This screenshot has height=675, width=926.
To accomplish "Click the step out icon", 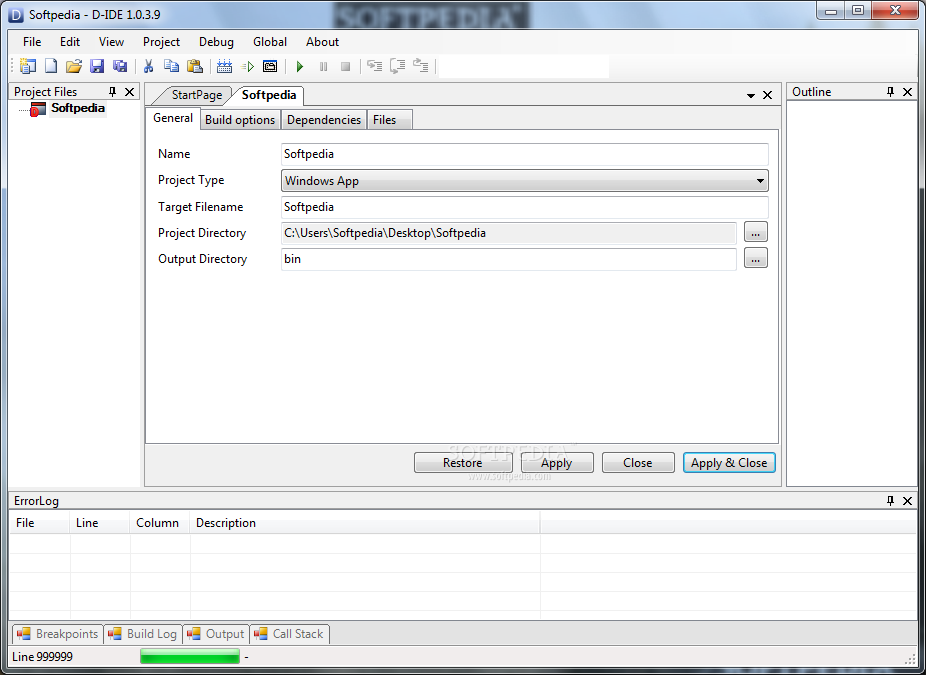I will pyautogui.click(x=420, y=66).
